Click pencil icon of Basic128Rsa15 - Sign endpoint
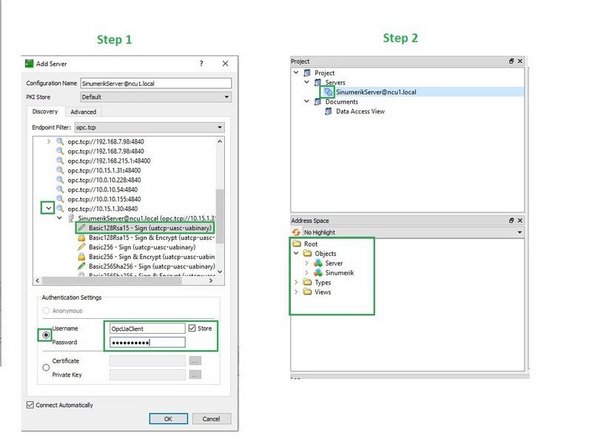Screen dimensions: 592x444 tap(82, 228)
